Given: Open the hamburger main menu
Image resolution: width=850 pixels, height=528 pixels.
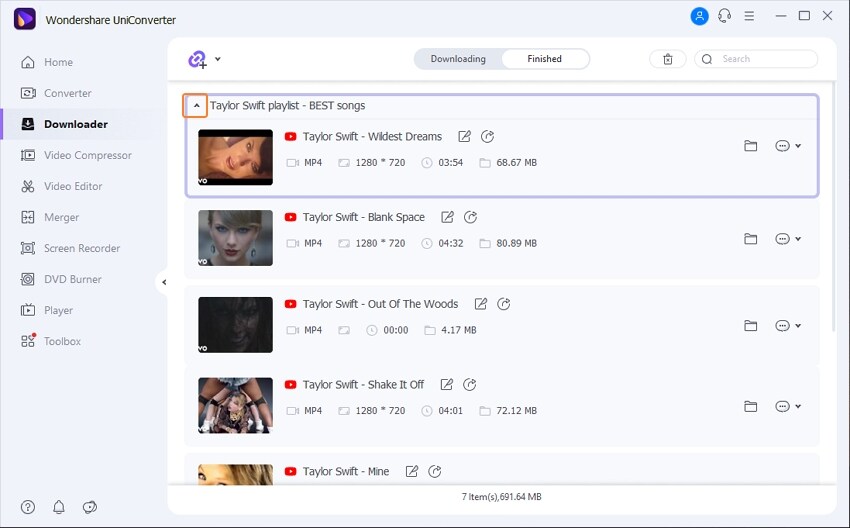Looking at the screenshot, I should [x=749, y=16].
